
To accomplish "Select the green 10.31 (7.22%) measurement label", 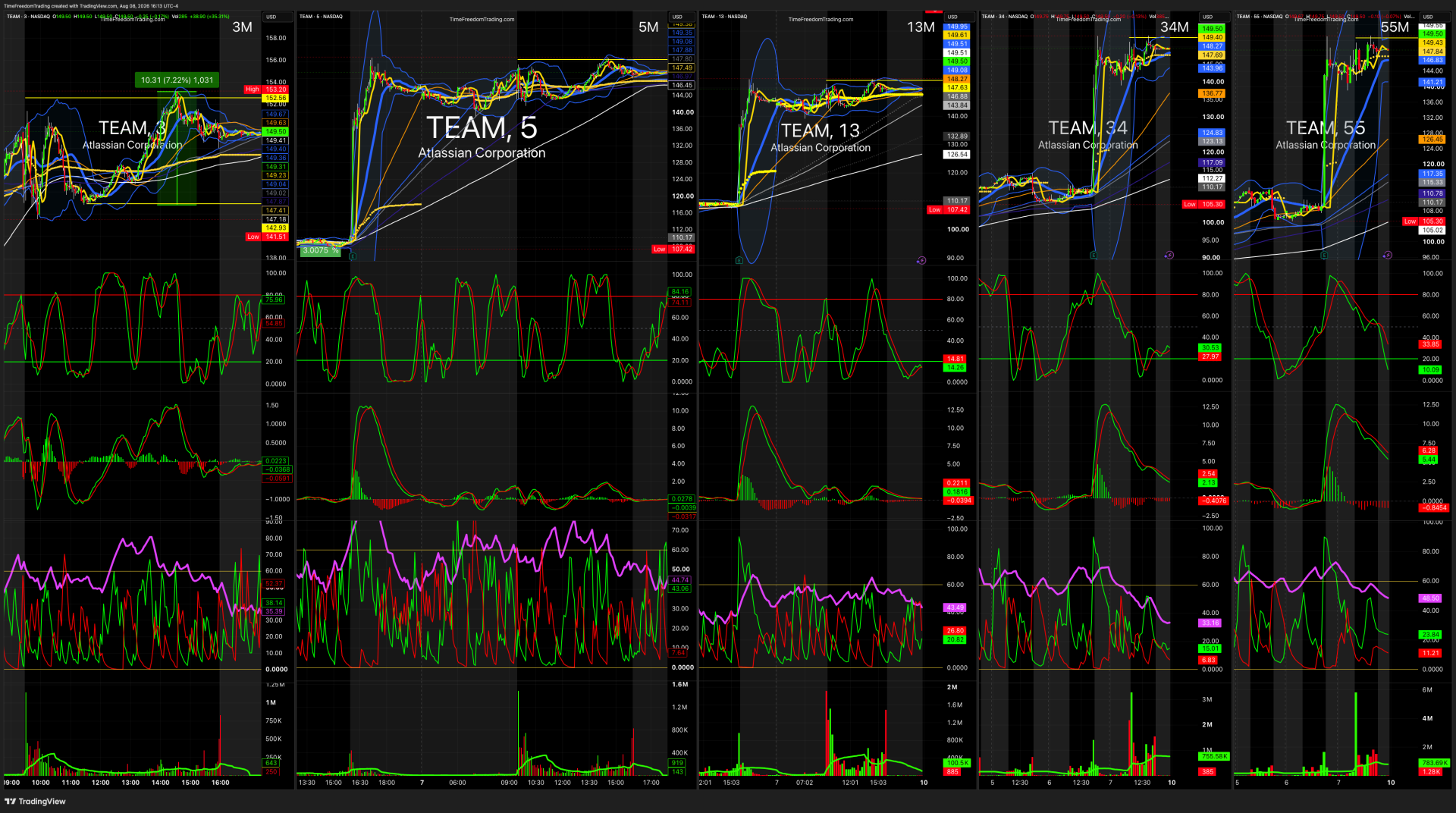I will pos(177,80).
